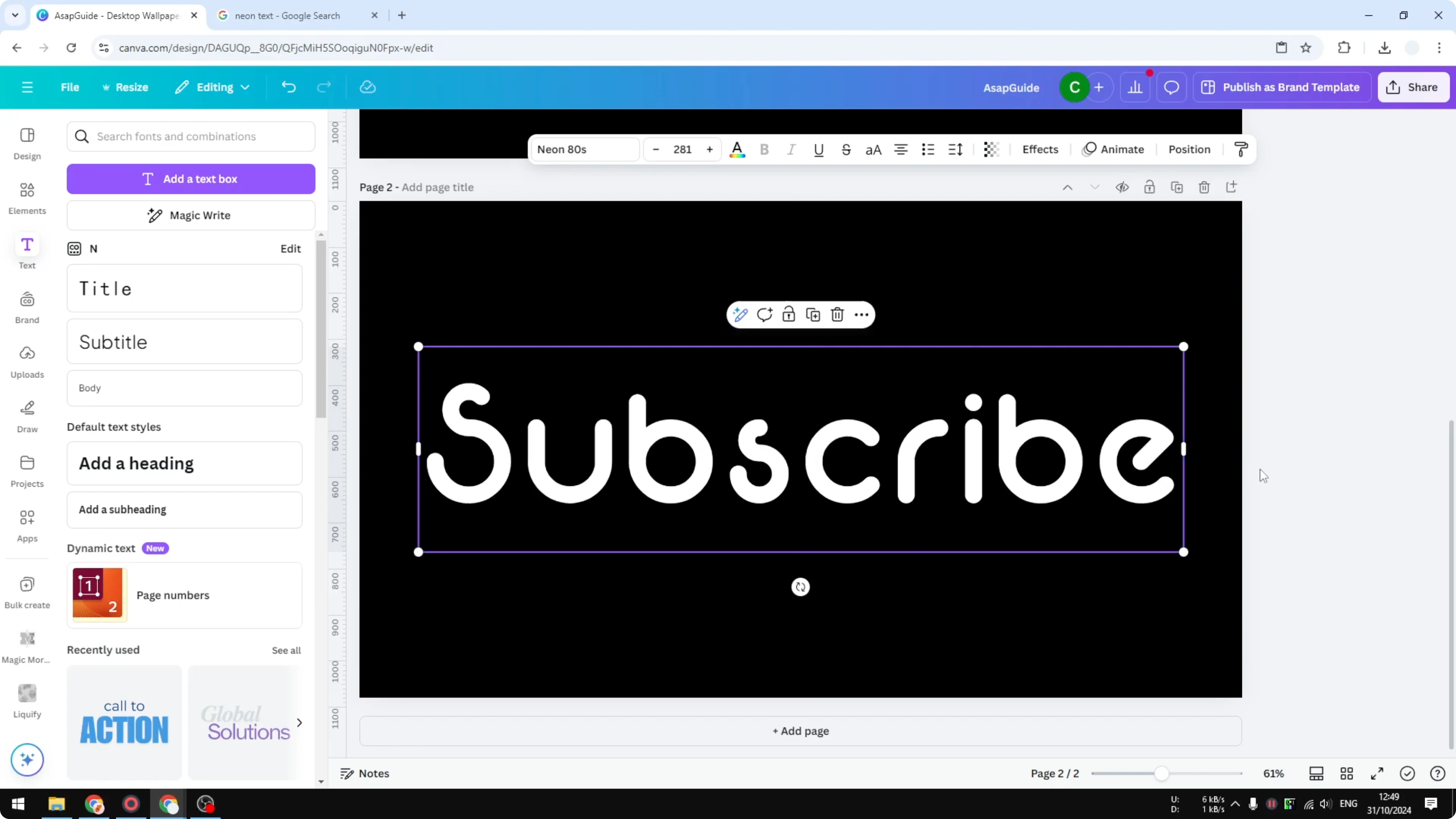Viewport: 1456px width, 819px height.
Task: Duplicate the current page
Action: [x=1177, y=187]
